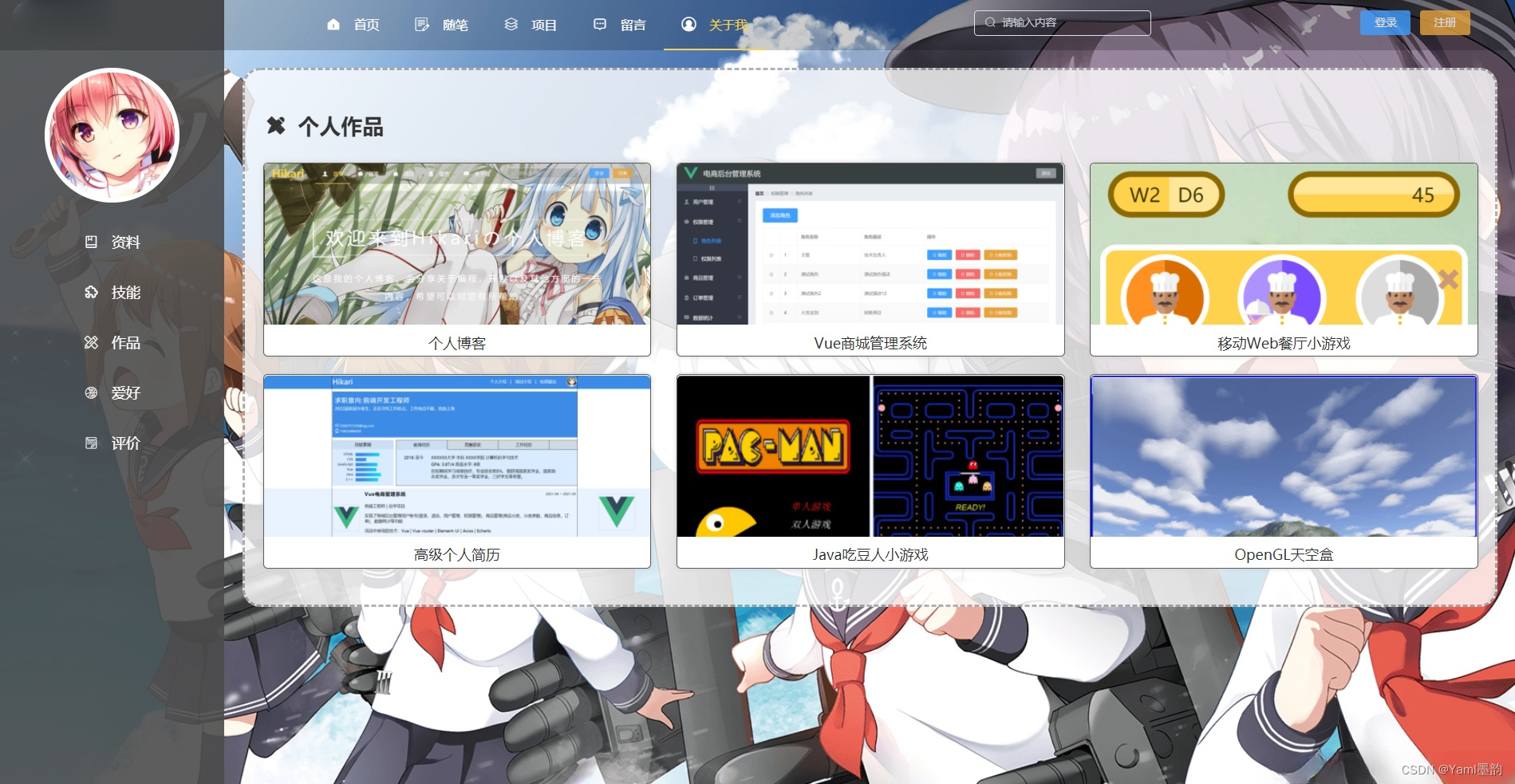Click the puzzle icon next to 技能
This screenshot has width=1515, height=784.
pos(92,292)
